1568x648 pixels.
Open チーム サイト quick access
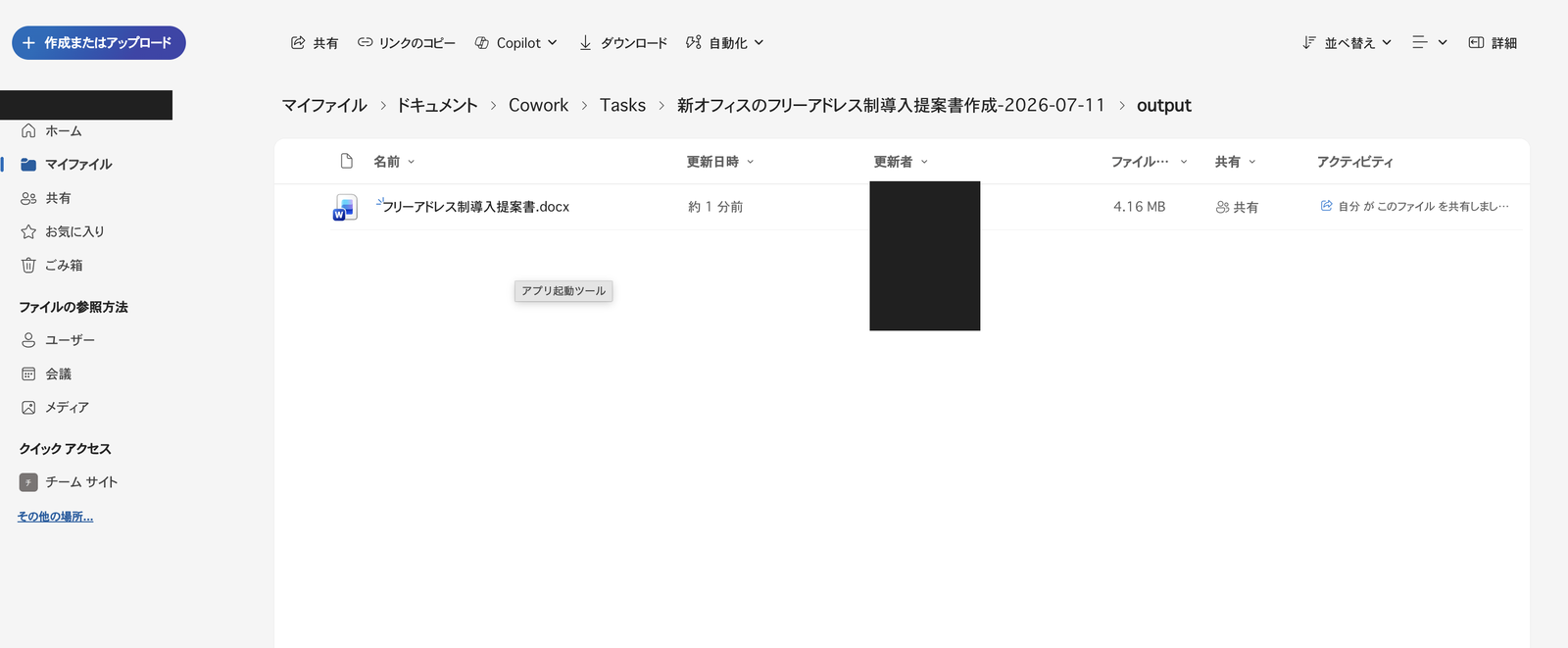tap(81, 482)
